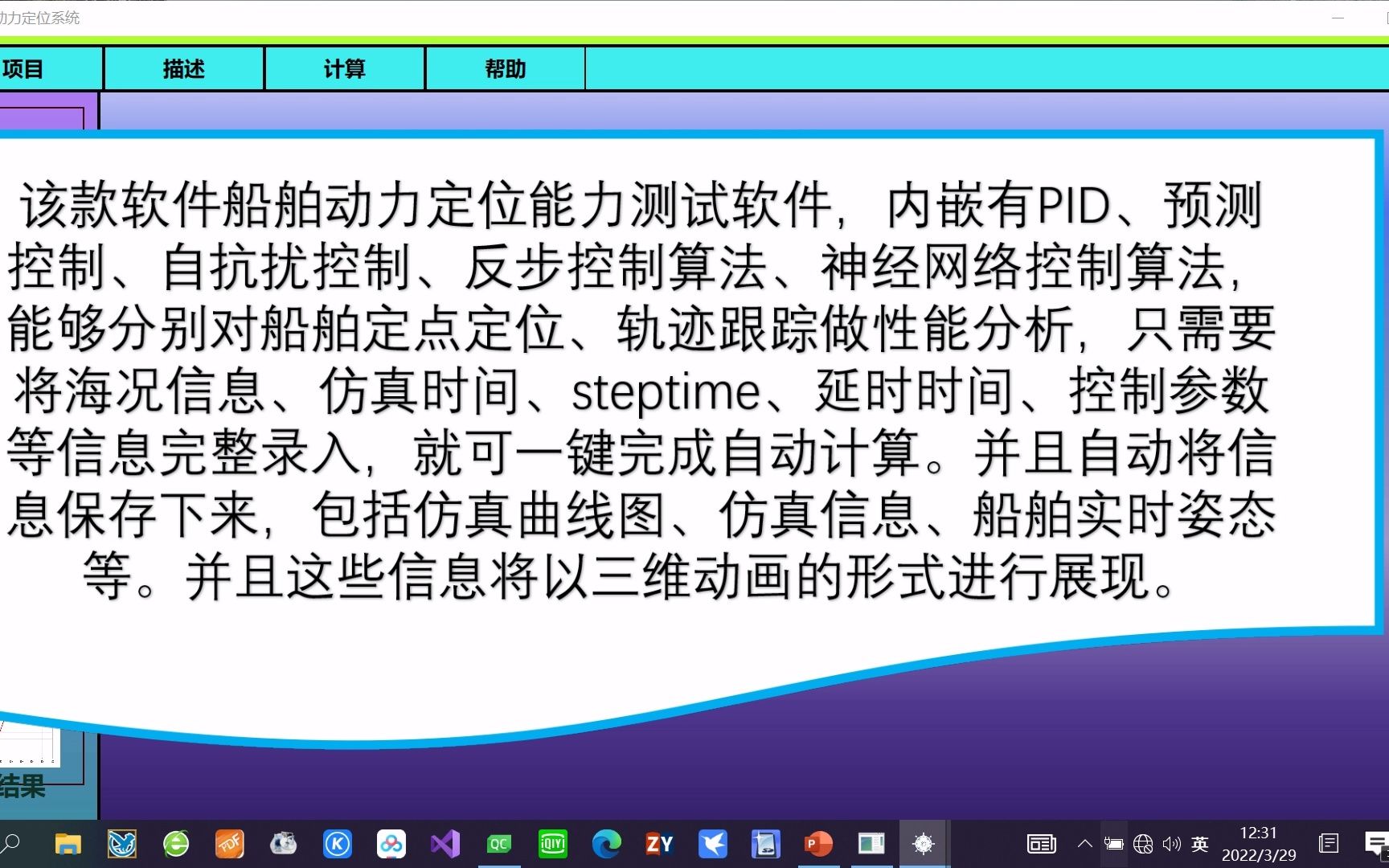
Task: Click the software description text panel
Action: (691, 438)
